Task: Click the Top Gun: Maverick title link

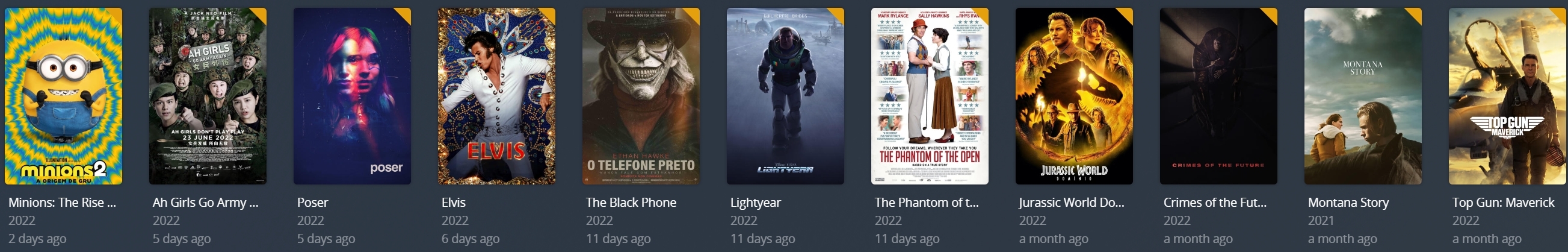Action: tap(1504, 203)
